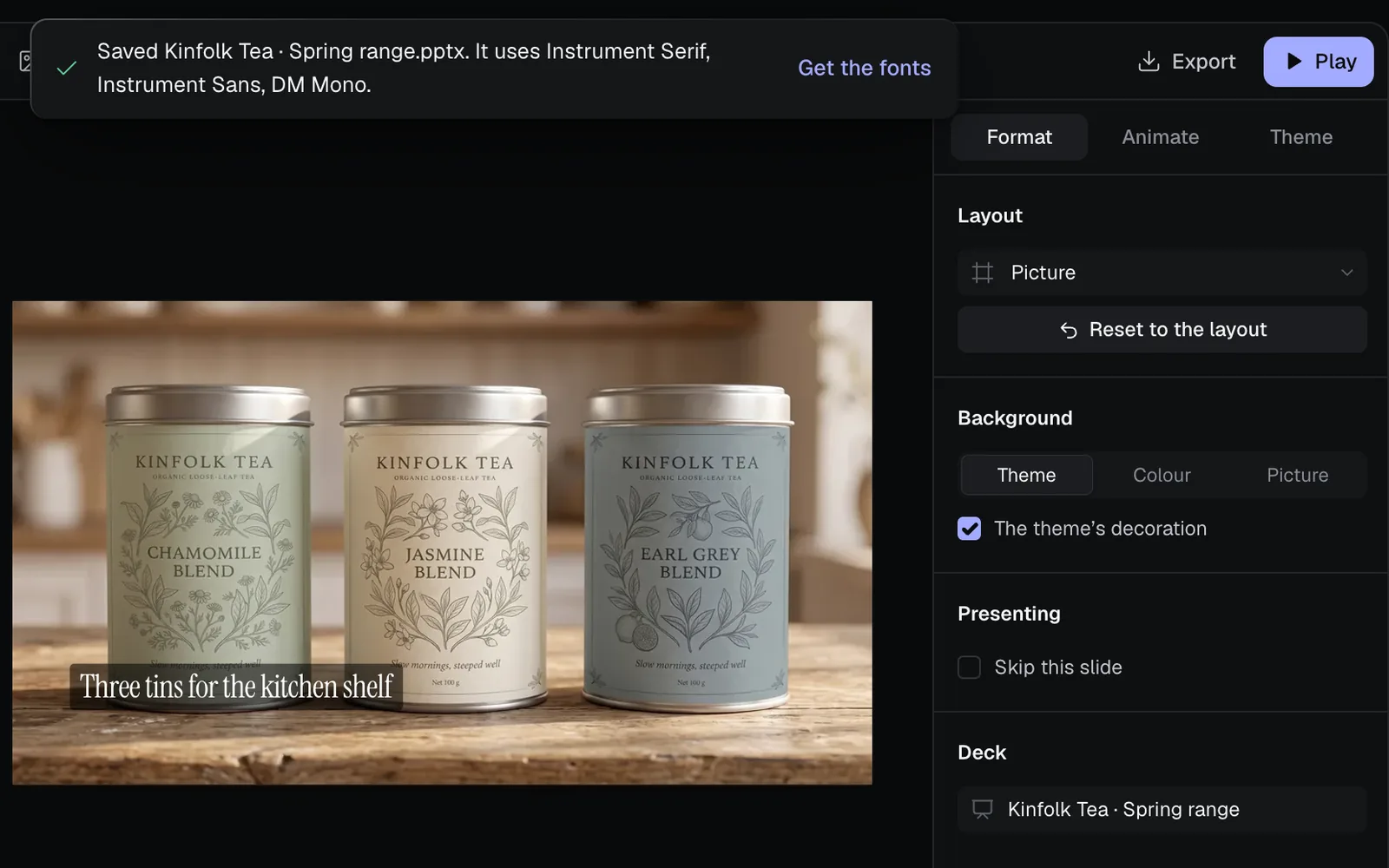Click the Background section heading

click(1015, 418)
